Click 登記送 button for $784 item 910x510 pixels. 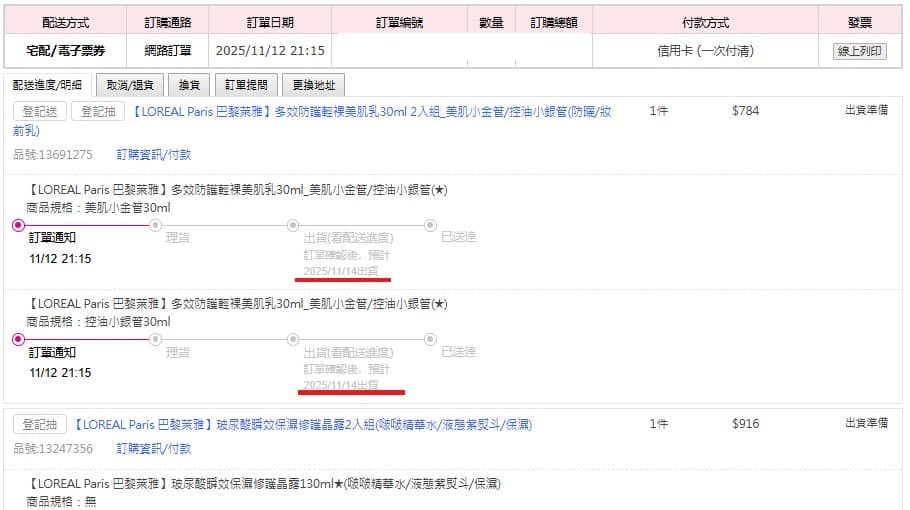pyautogui.click(x=40, y=111)
